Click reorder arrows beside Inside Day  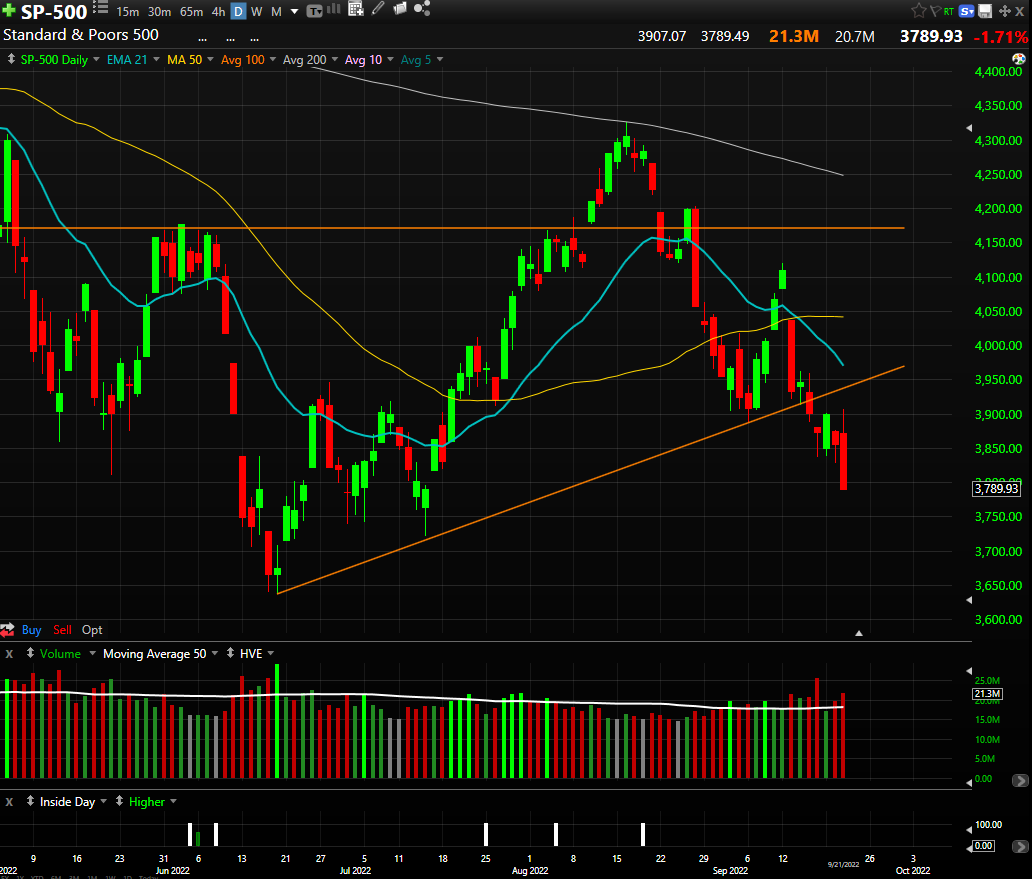point(30,801)
